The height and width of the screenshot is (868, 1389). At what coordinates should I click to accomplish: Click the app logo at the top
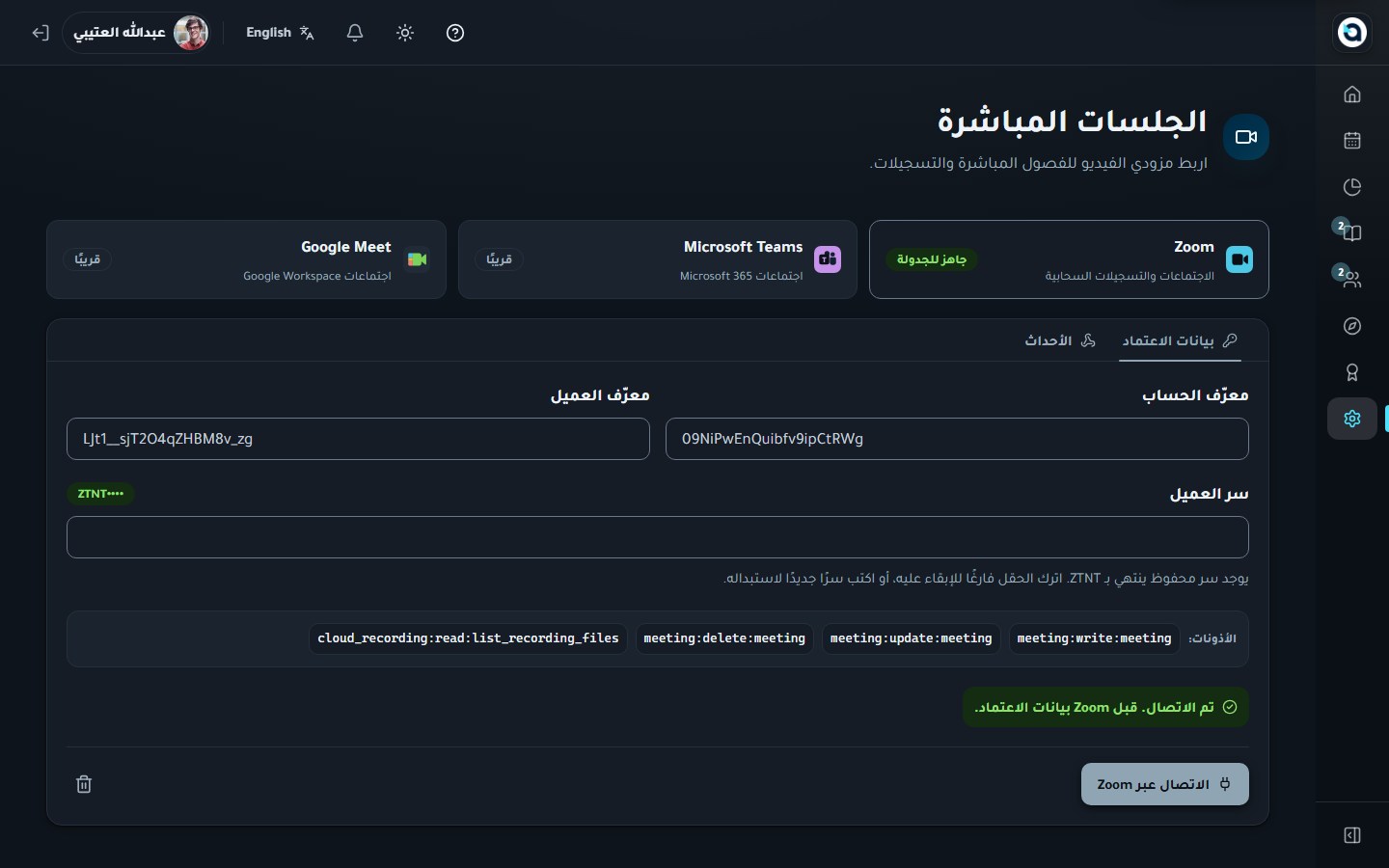(1351, 33)
